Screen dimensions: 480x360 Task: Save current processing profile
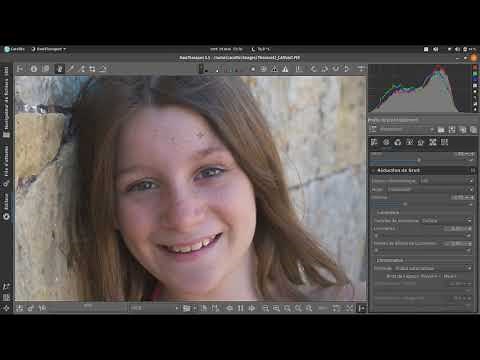click(x=452, y=130)
